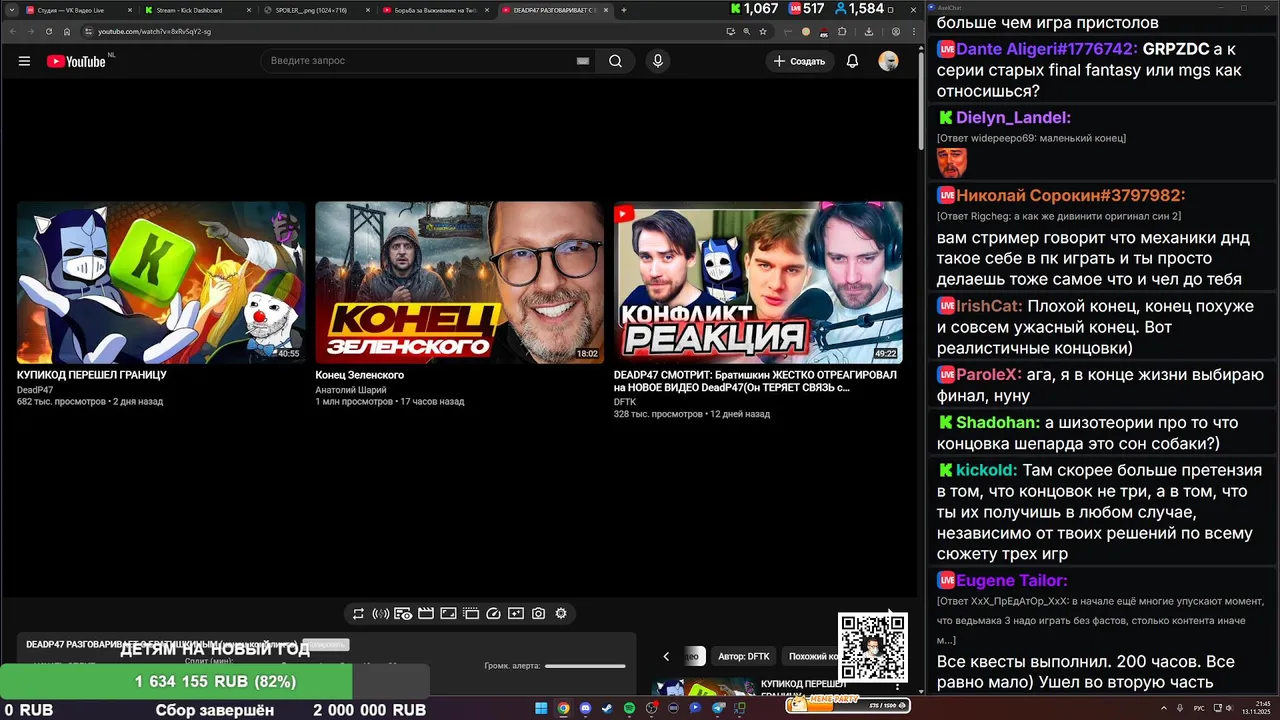The width and height of the screenshot is (1280, 720).
Task: Click the РУС keyboard language indicator
Action: [1199, 709]
